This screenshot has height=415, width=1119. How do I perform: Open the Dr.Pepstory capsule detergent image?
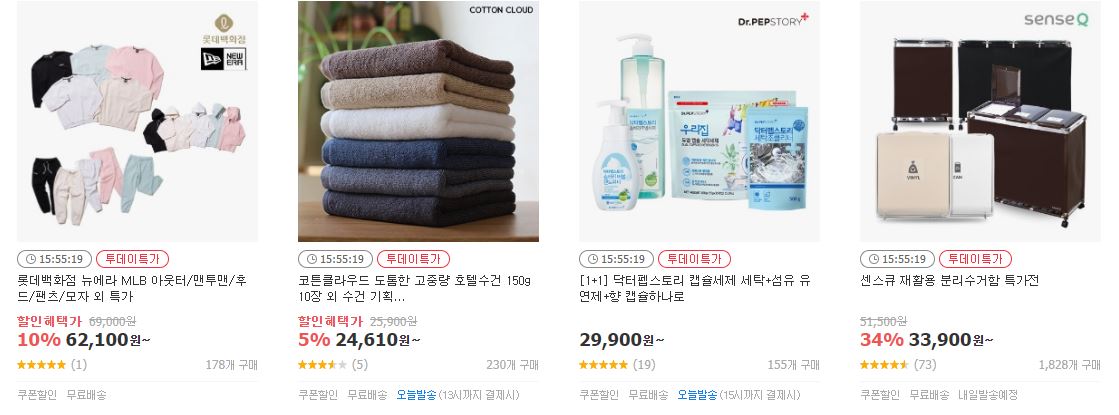pos(699,121)
